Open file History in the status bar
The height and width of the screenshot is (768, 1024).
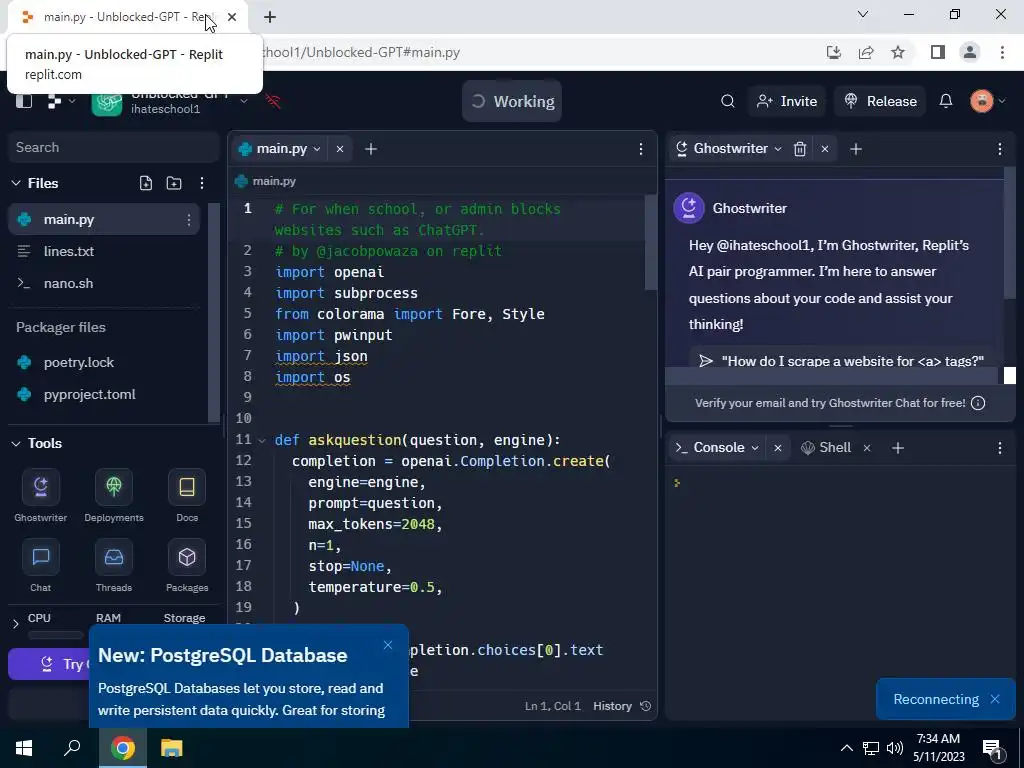(622, 706)
